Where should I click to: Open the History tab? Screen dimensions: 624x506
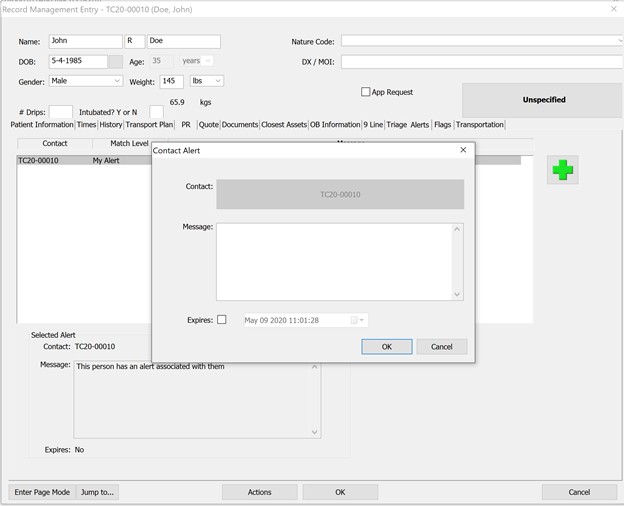tap(111, 125)
